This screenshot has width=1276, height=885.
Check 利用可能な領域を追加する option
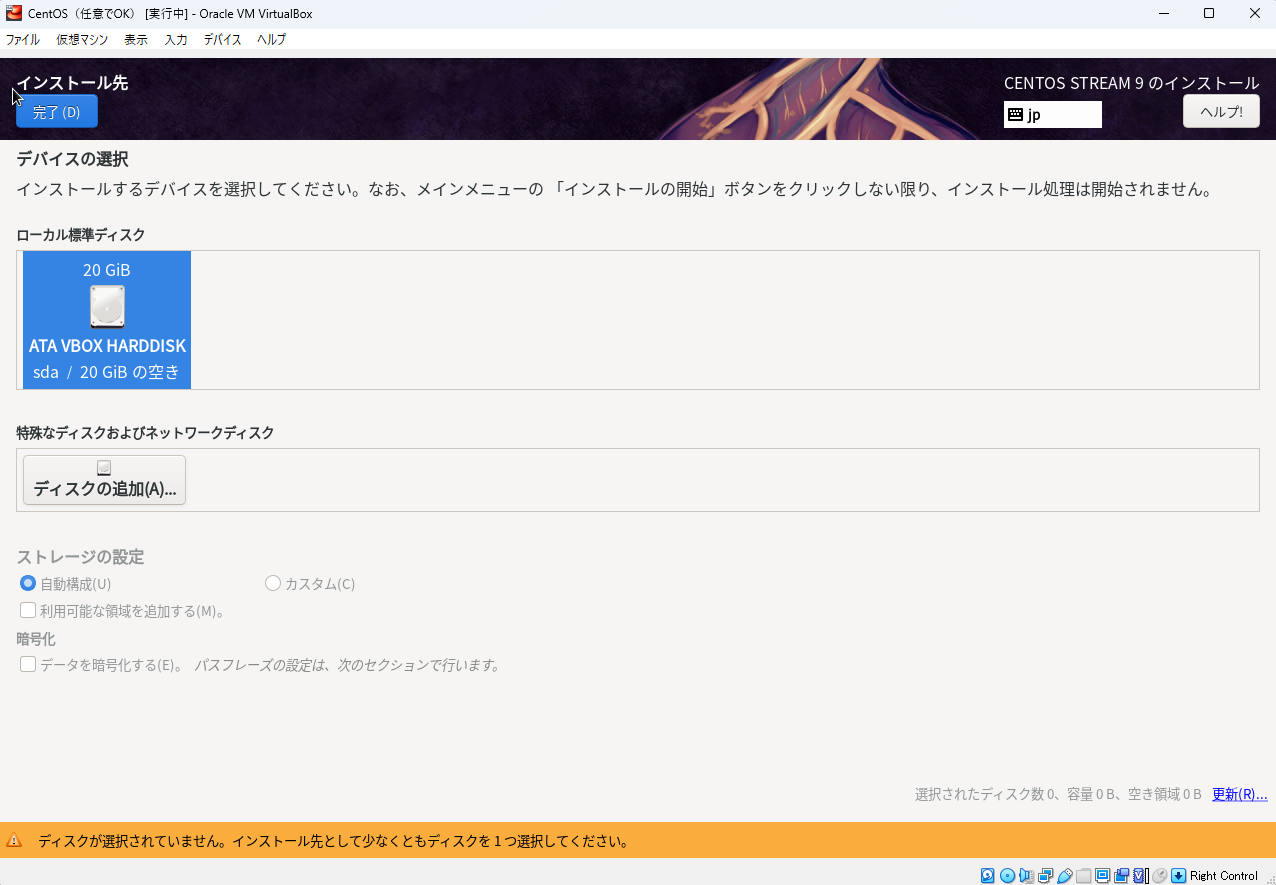(x=27, y=610)
